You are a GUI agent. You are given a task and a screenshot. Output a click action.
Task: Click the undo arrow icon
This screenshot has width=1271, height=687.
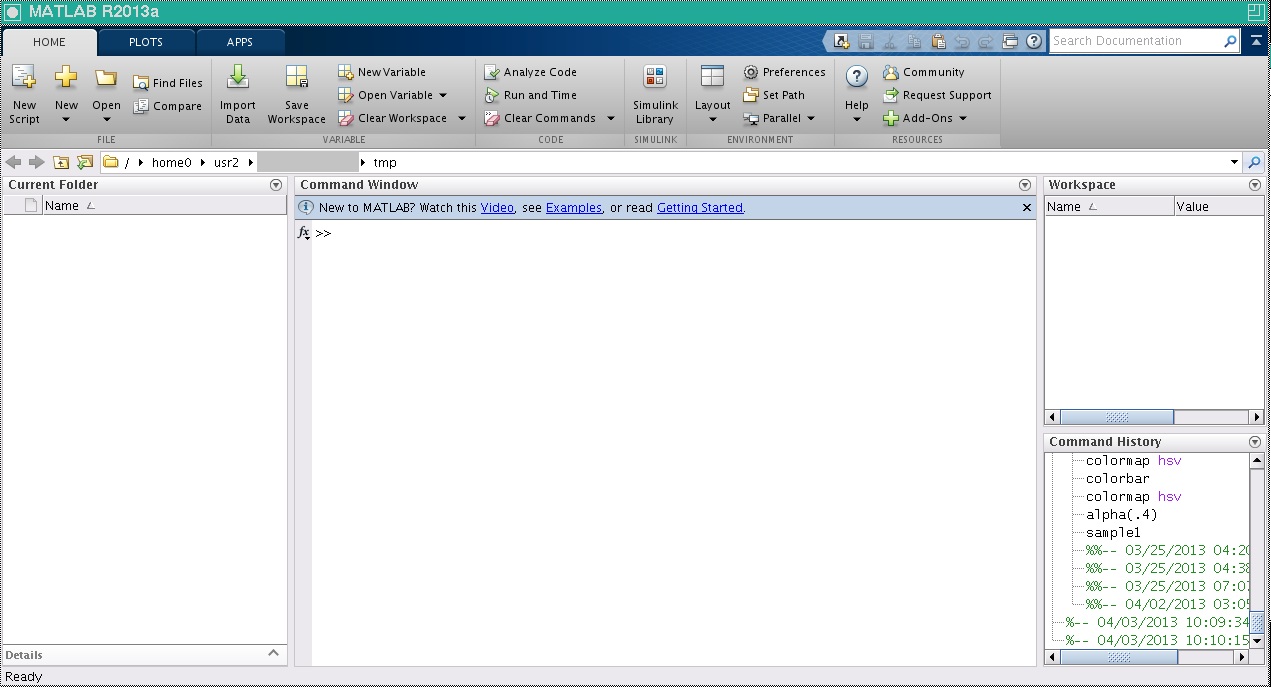[962, 41]
